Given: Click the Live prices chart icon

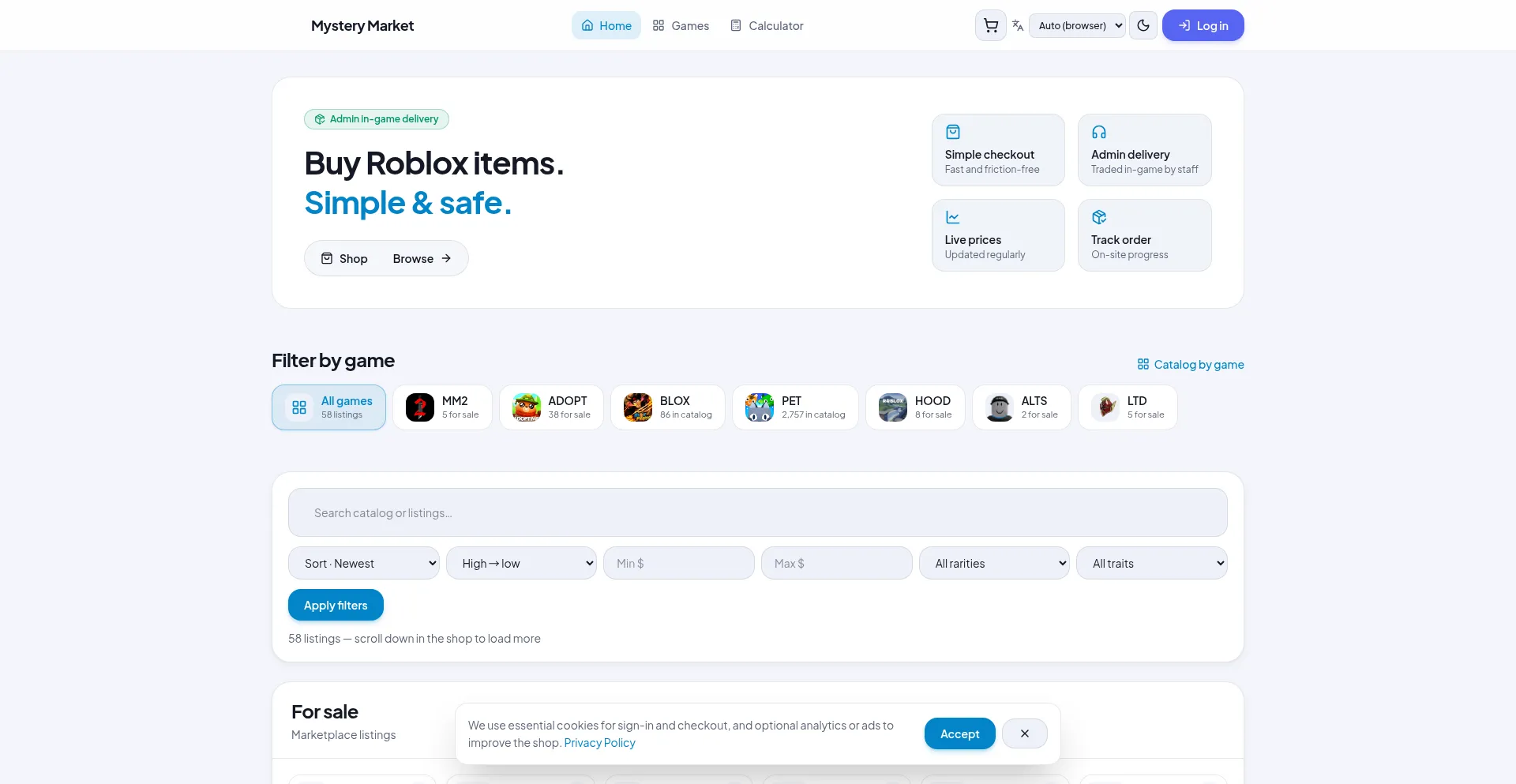Looking at the screenshot, I should [953, 217].
